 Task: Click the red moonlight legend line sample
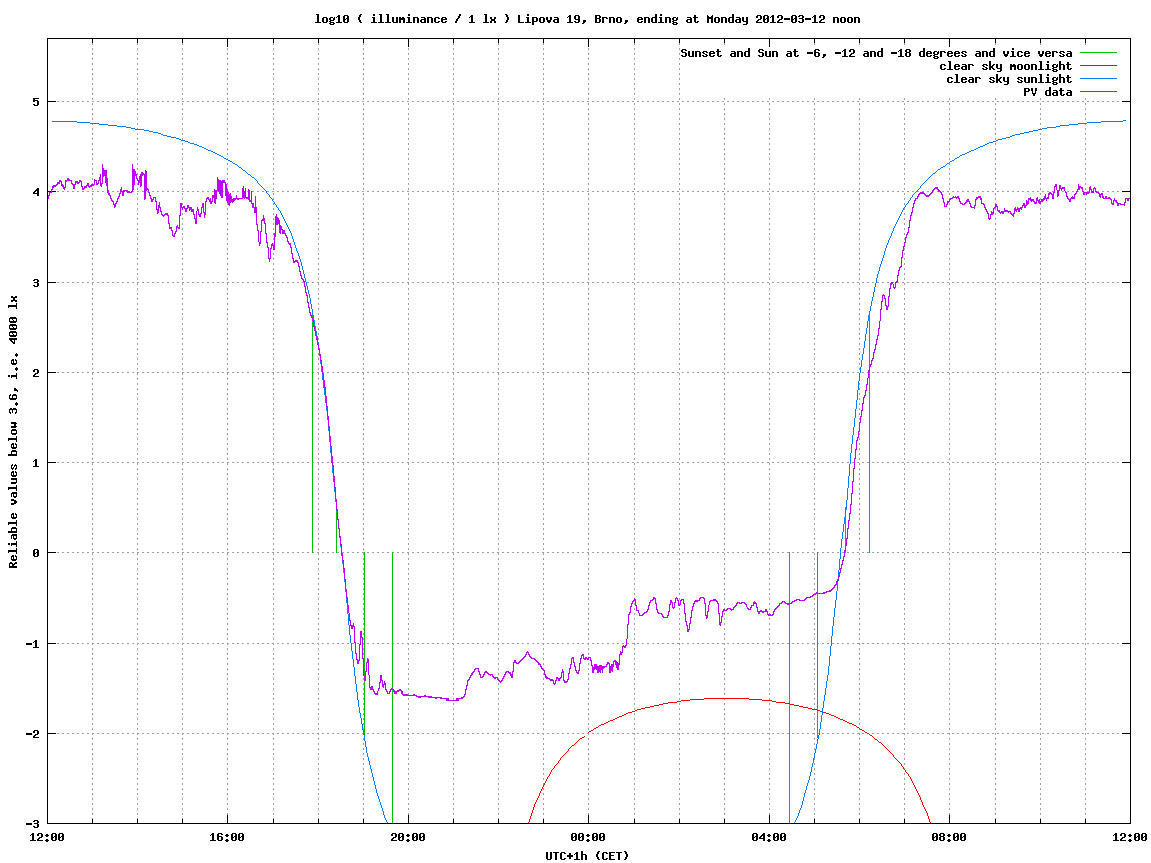(x=1098, y=66)
